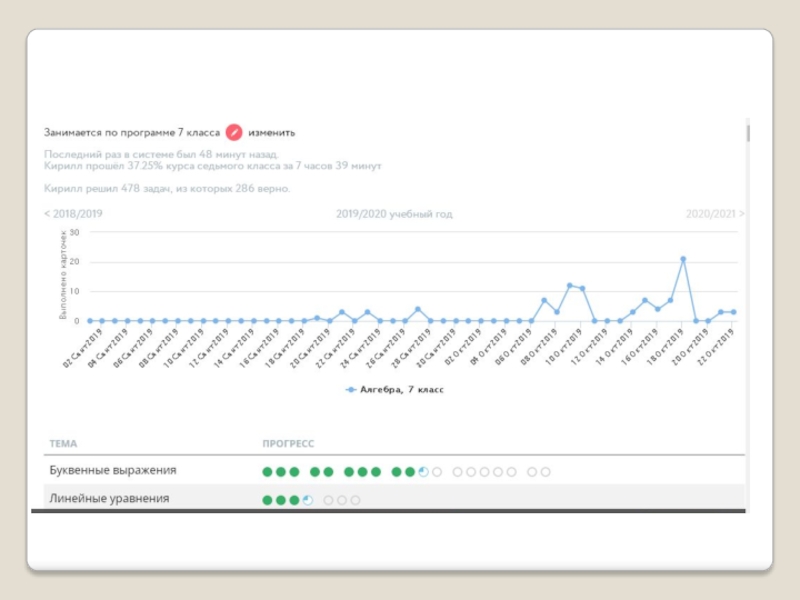
Task: Go to next year '2020/2021 >'
Action: (715, 214)
